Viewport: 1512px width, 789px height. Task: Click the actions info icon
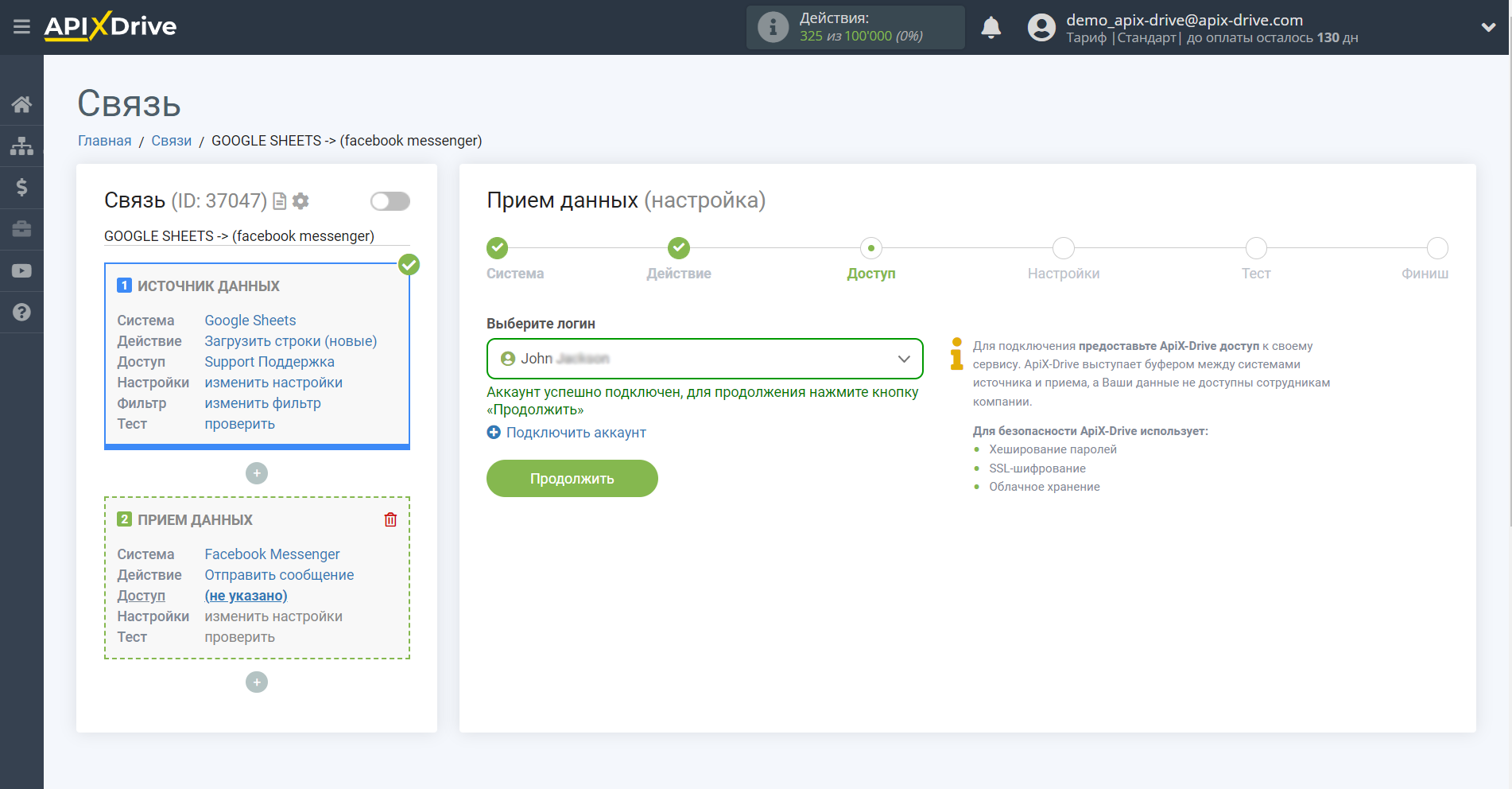pyautogui.click(x=773, y=27)
